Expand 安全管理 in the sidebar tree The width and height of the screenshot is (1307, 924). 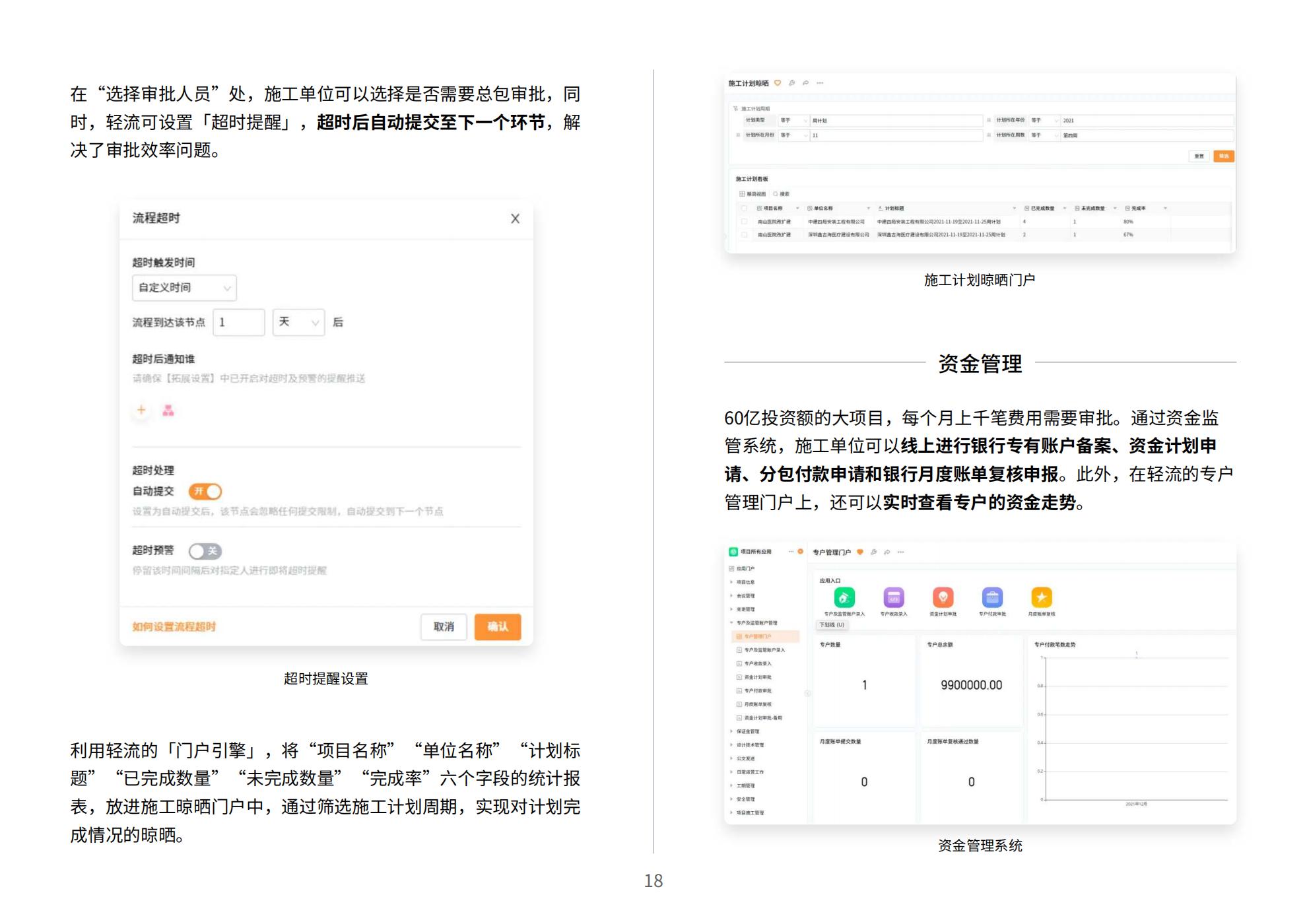pyautogui.click(x=731, y=799)
